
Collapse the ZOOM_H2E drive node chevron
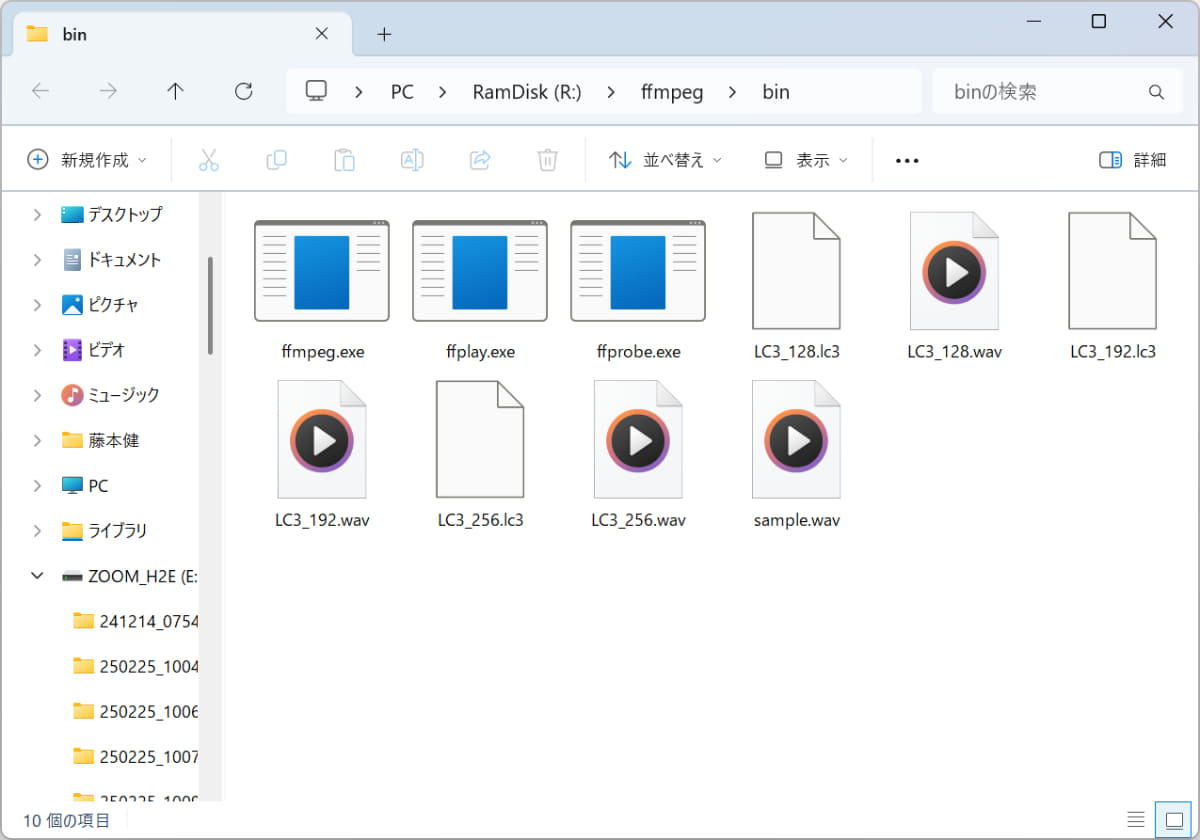[37, 576]
